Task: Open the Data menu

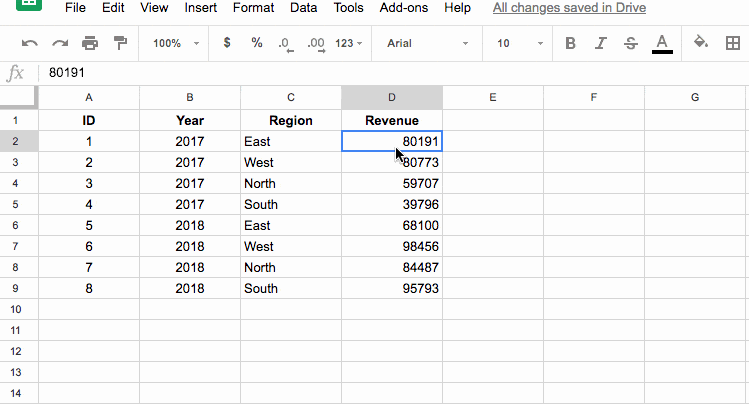Action: coord(304,8)
